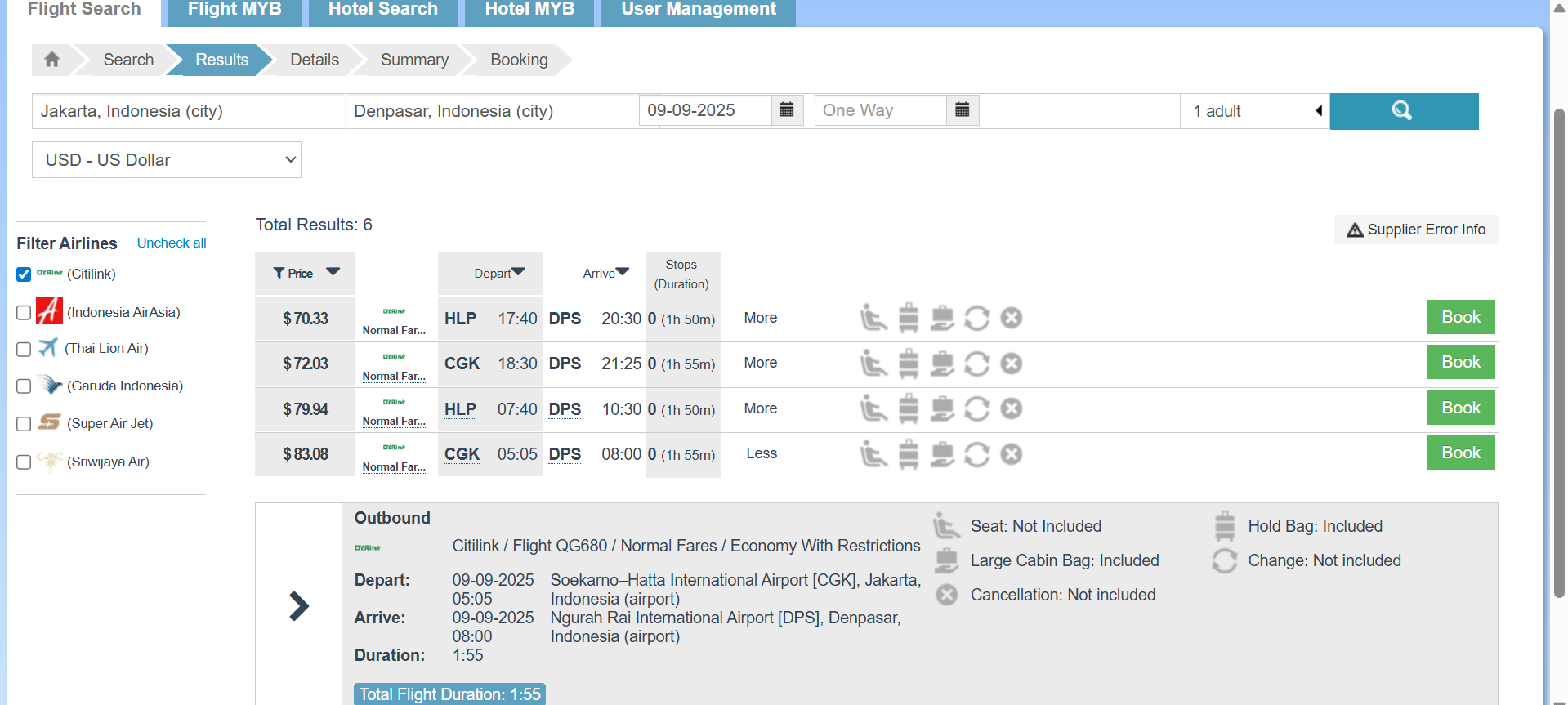Viewport: 1568px width, 705px height.
Task: Click the magnifier search button
Action: (x=1403, y=111)
